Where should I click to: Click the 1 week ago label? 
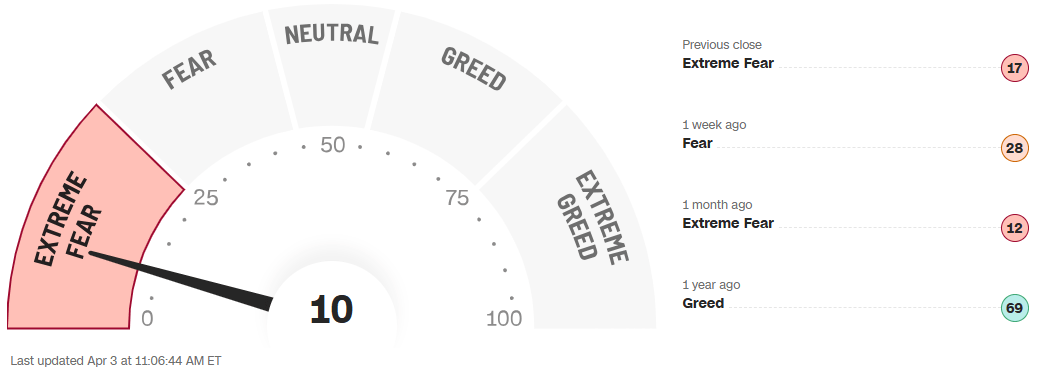tap(714, 125)
